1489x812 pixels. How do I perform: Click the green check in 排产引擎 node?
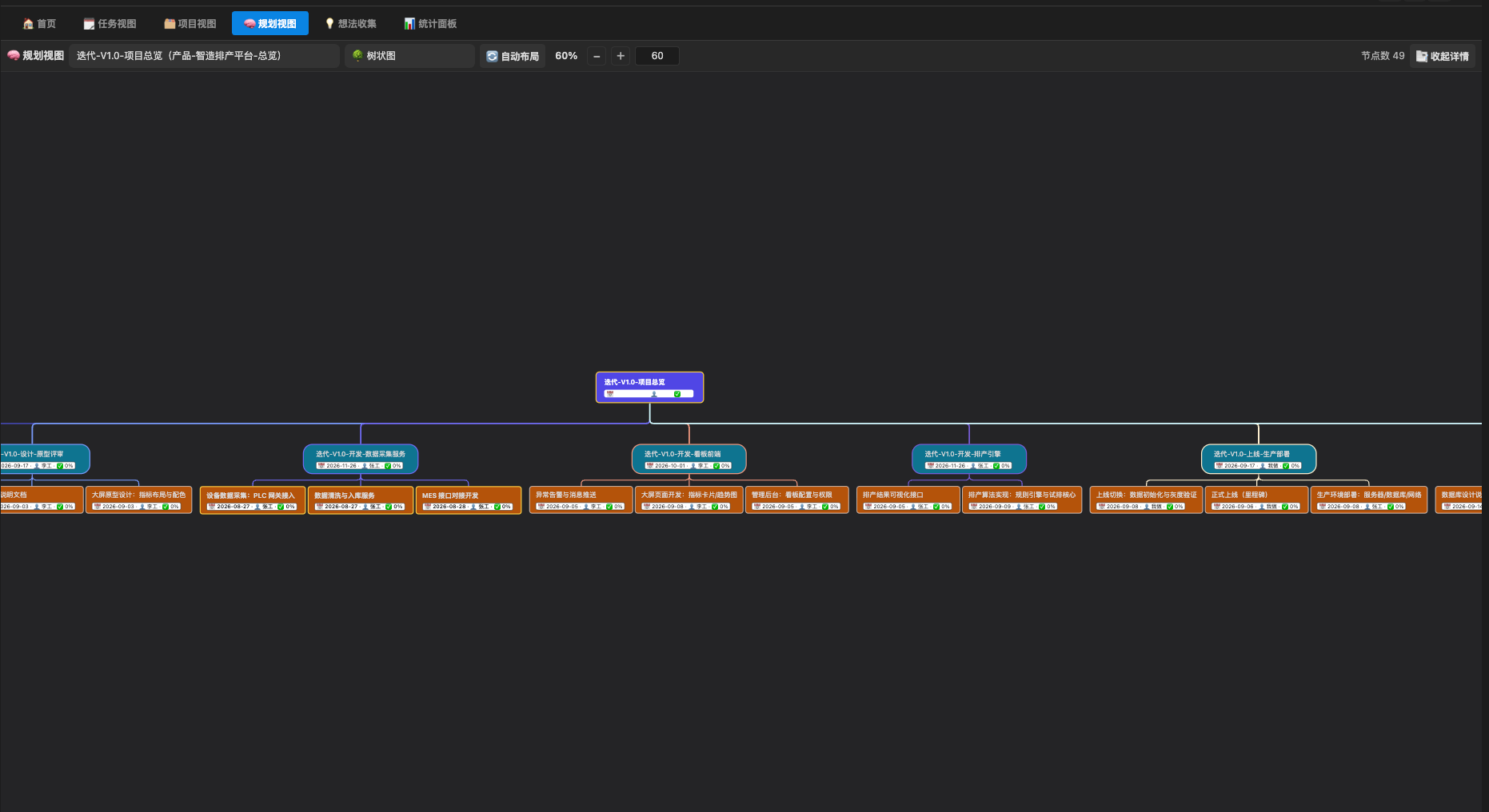(x=996, y=466)
